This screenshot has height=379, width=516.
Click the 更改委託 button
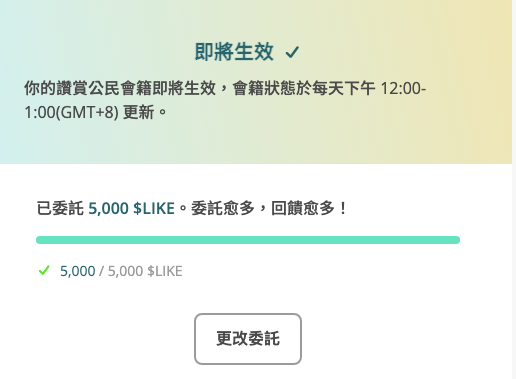[x=248, y=339]
